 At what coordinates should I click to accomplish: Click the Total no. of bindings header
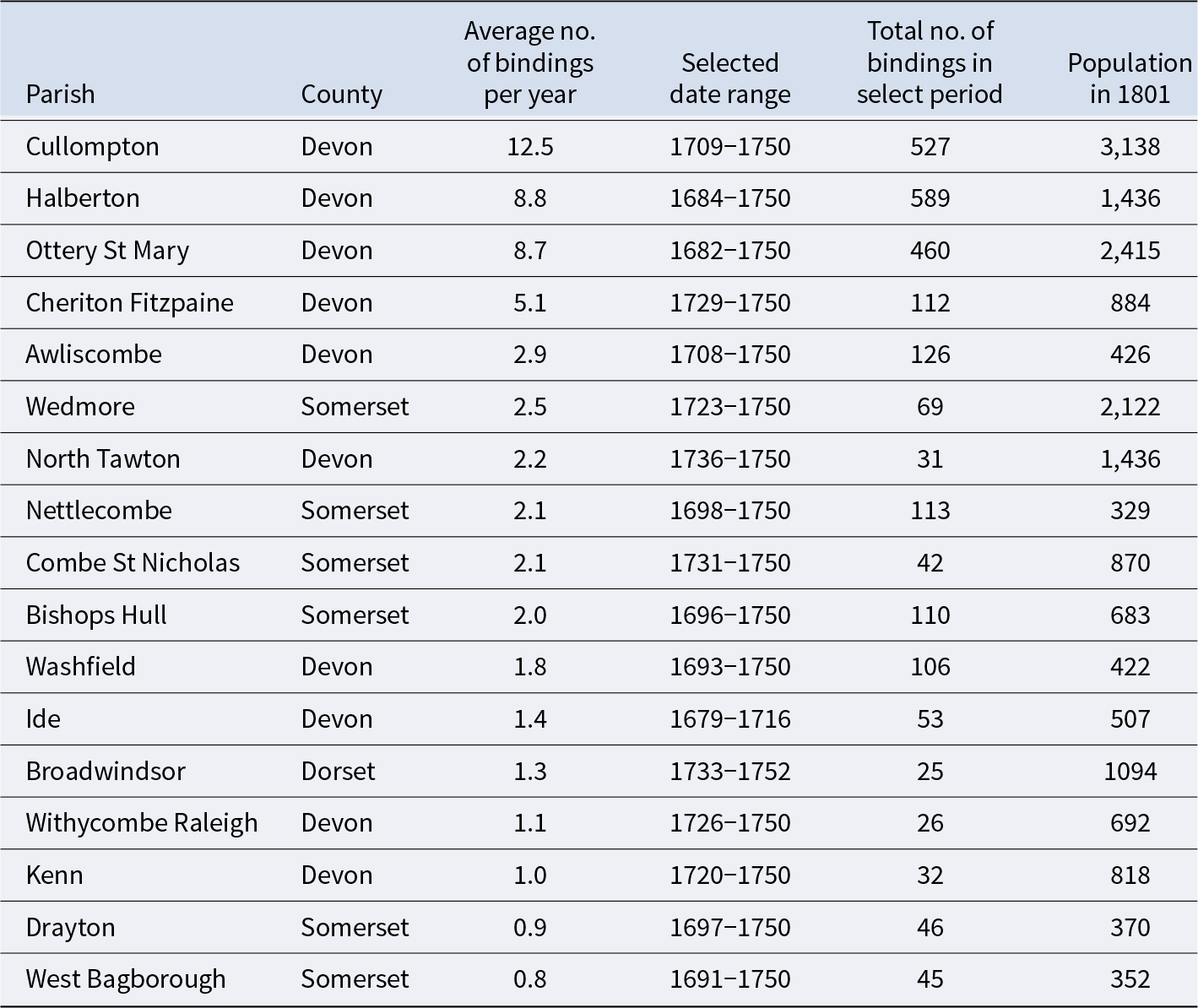point(930,62)
